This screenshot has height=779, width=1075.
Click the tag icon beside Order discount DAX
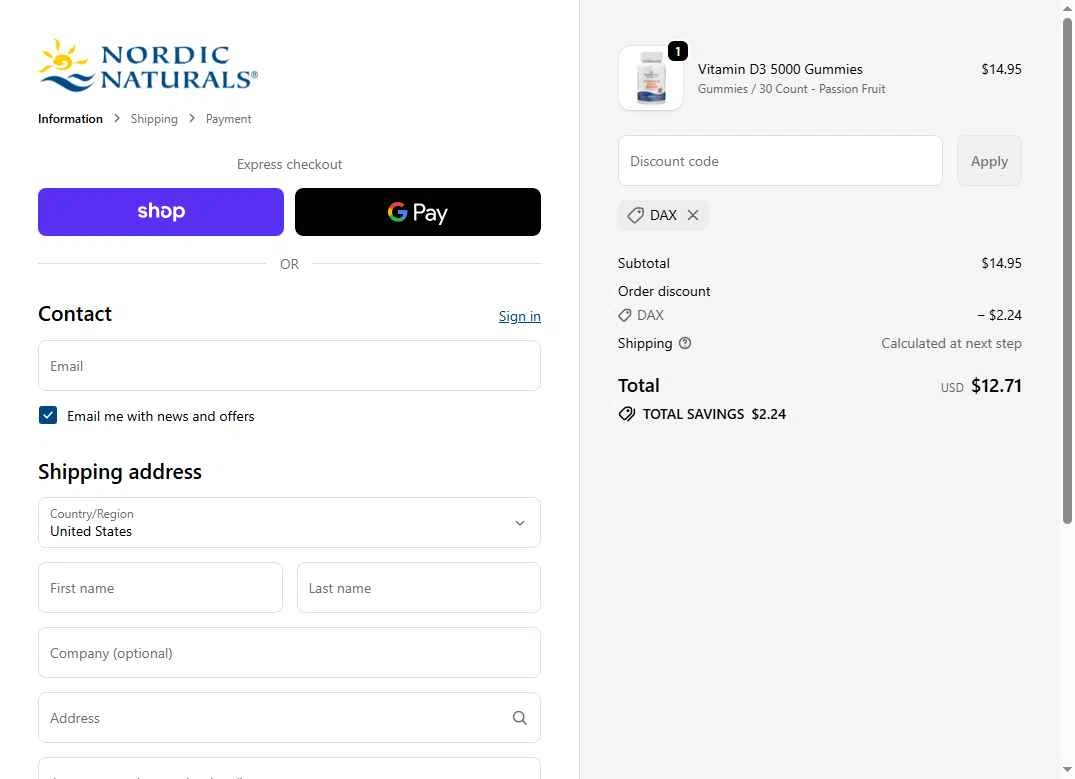click(x=625, y=315)
